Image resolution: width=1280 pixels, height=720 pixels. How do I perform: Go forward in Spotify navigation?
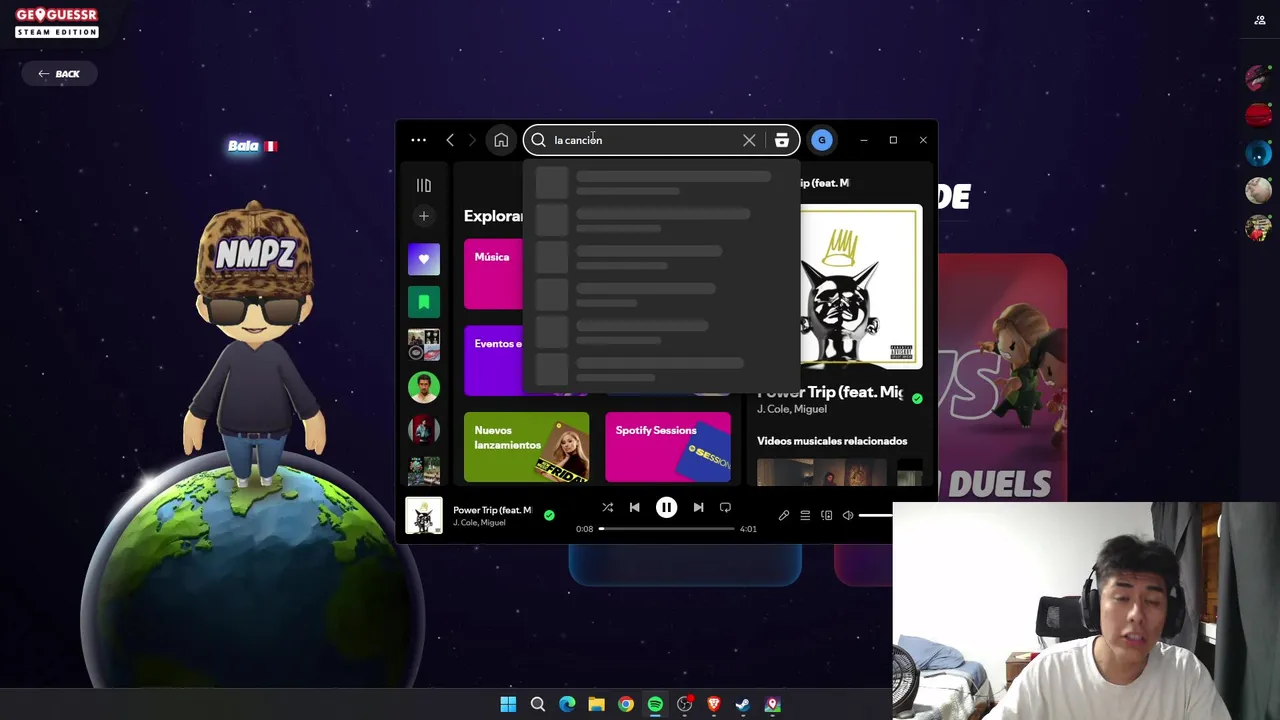pos(472,140)
